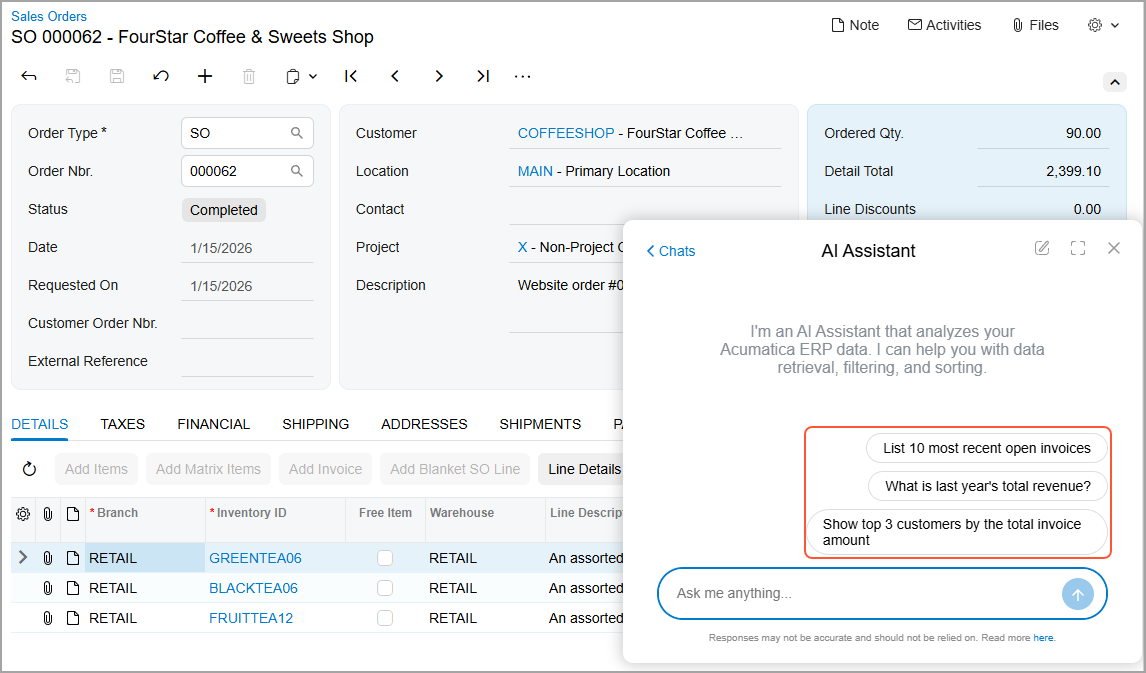Click the Order Type lookup magnifier
Viewport: 1146px width, 673px height.
pyautogui.click(x=297, y=133)
